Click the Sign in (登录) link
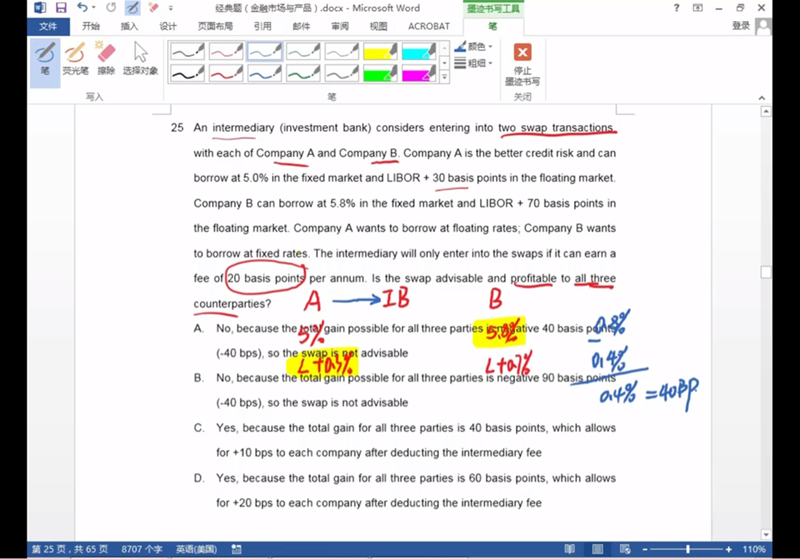800x559 pixels. [741, 26]
